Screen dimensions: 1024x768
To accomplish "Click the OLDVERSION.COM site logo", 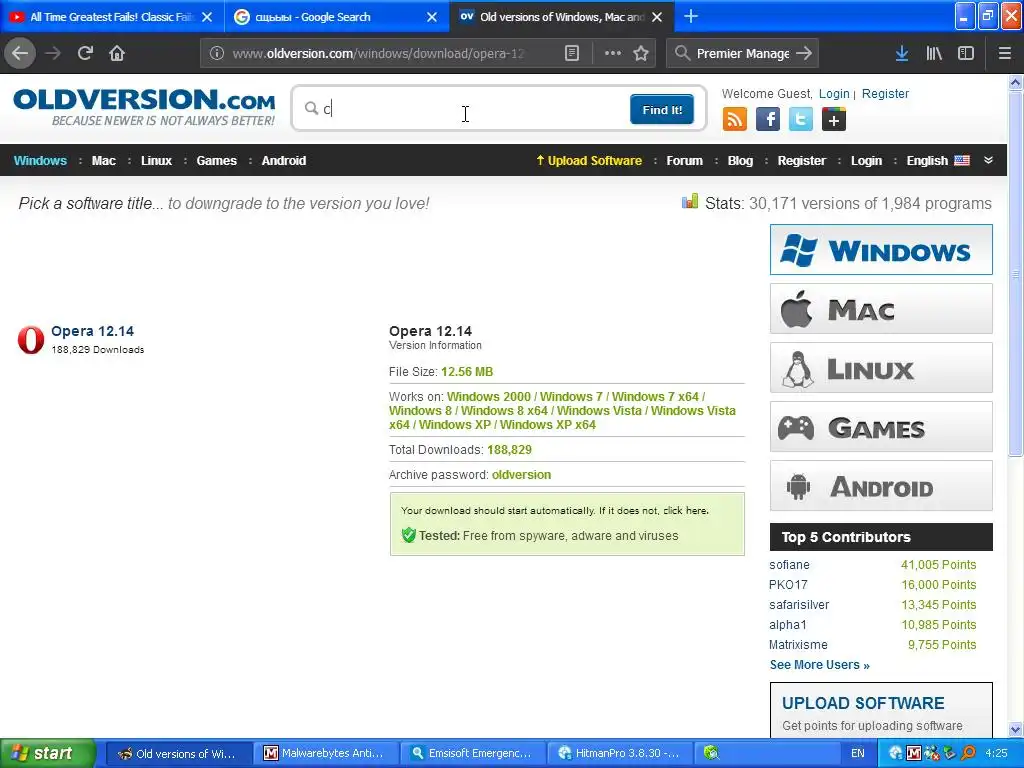I will point(144,107).
